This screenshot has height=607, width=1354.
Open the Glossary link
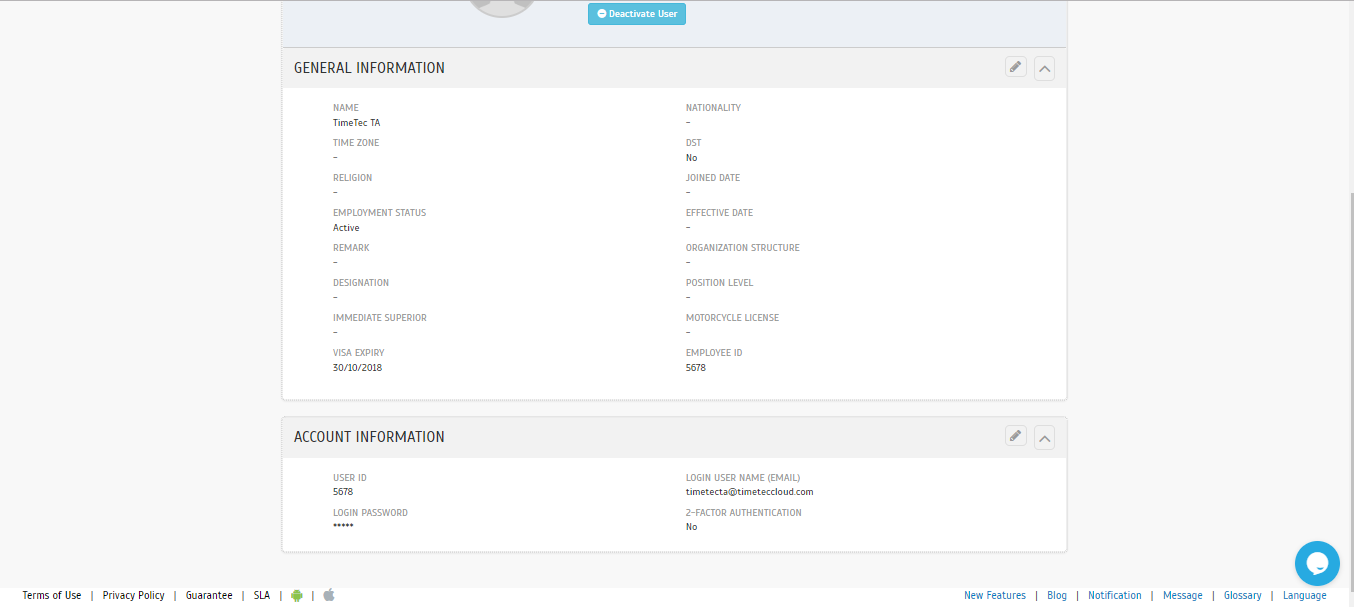click(x=1243, y=595)
